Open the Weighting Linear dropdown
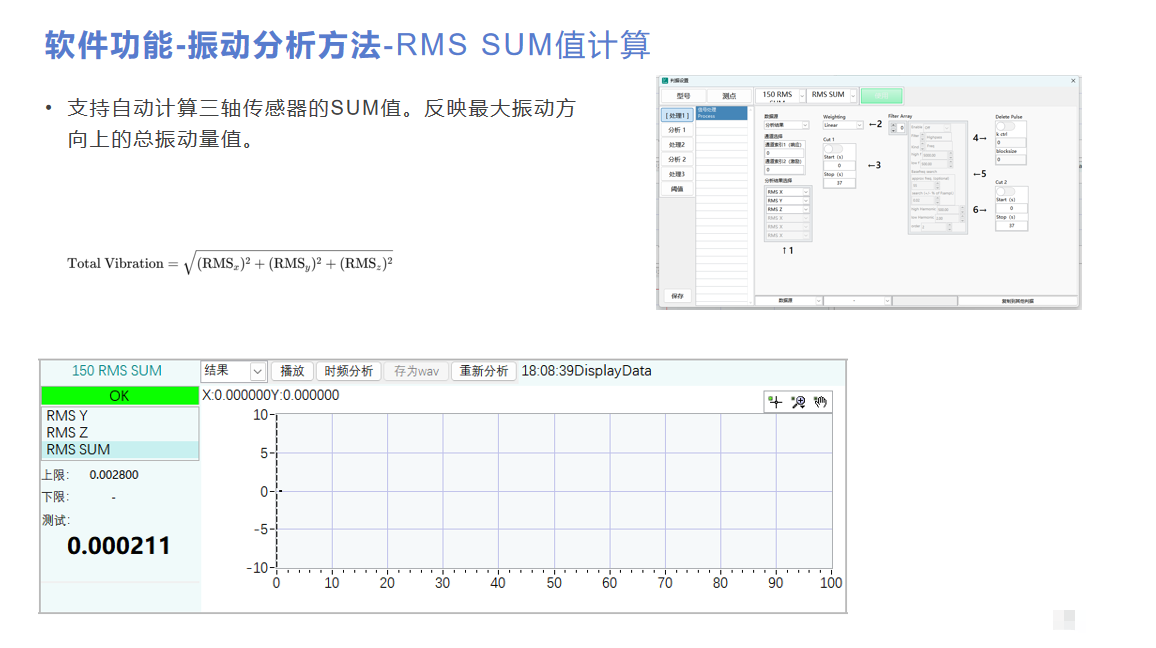Image resolution: width=1156 pixels, height=648 pixels. (842, 125)
